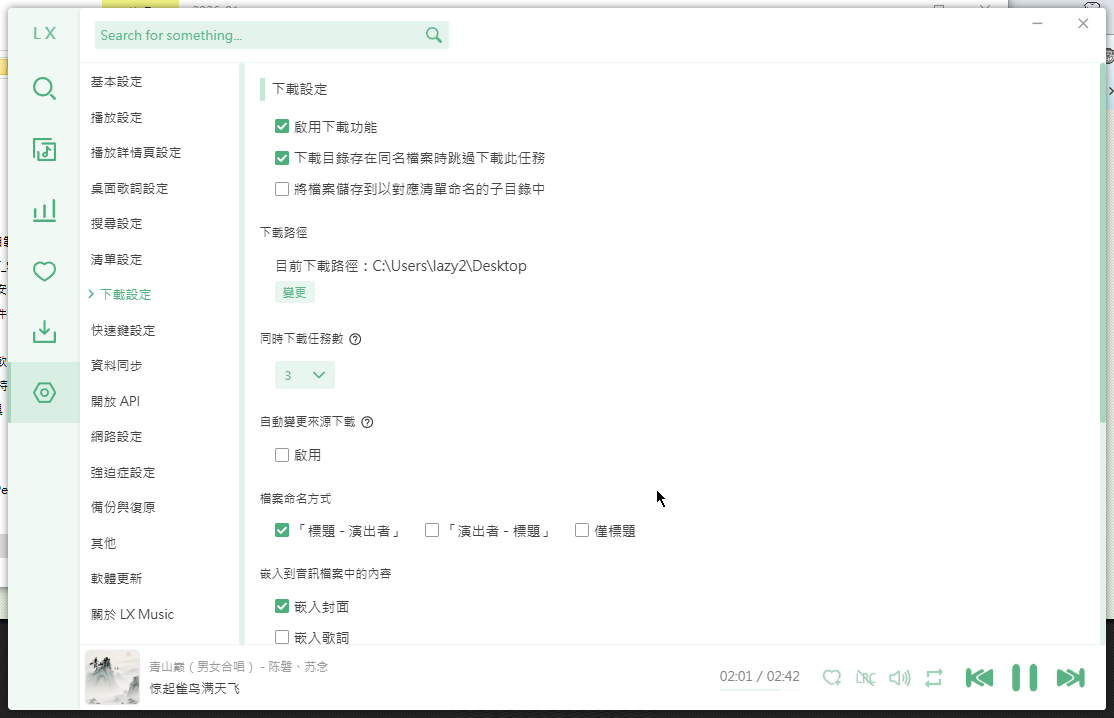Enable 嵌入歌詞 checkbox
Screen dimensions: 1114x718
(282, 637)
